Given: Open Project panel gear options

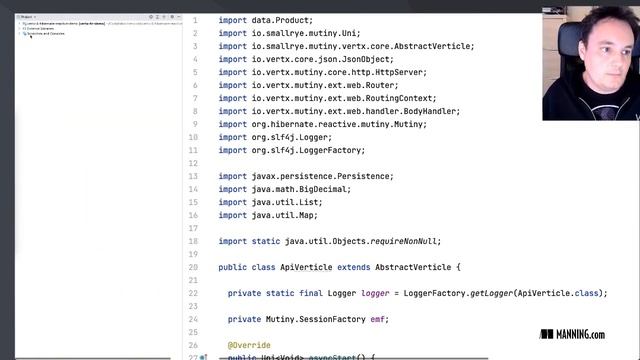Looking at the screenshot, I should point(172,17).
